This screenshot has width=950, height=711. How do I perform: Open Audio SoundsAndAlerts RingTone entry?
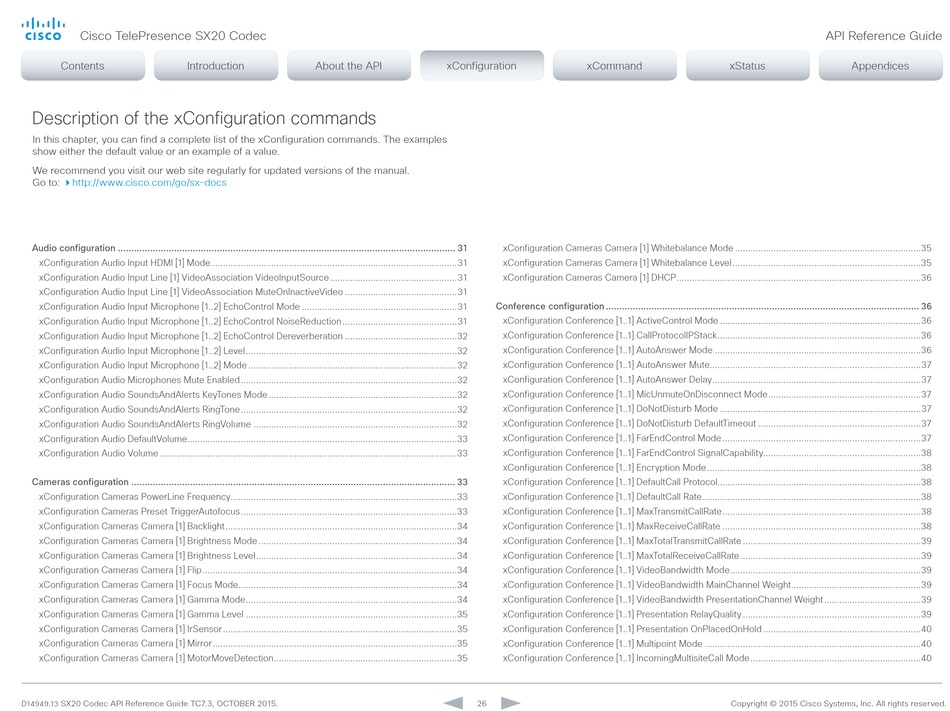tap(253, 409)
